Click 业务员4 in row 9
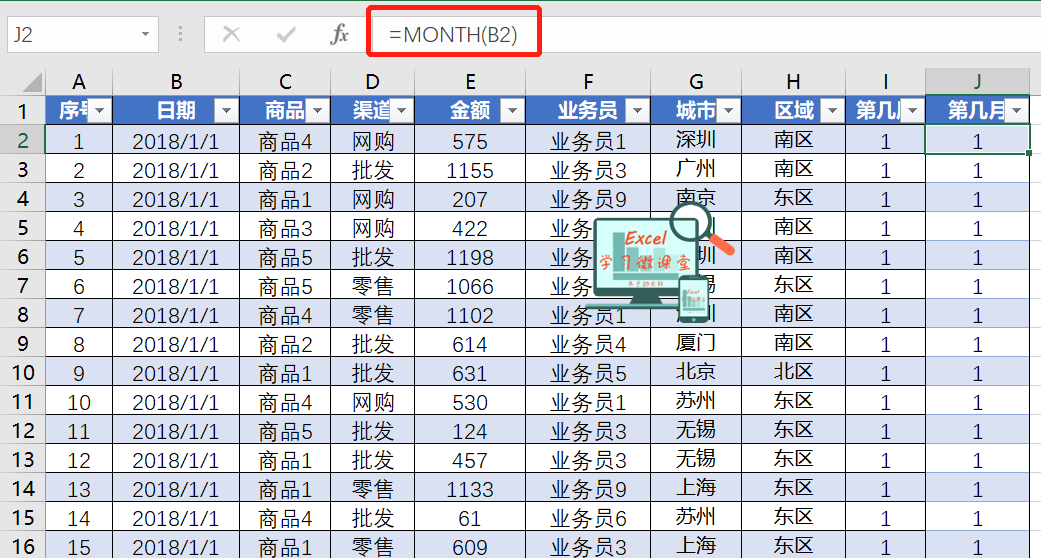 (588, 343)
